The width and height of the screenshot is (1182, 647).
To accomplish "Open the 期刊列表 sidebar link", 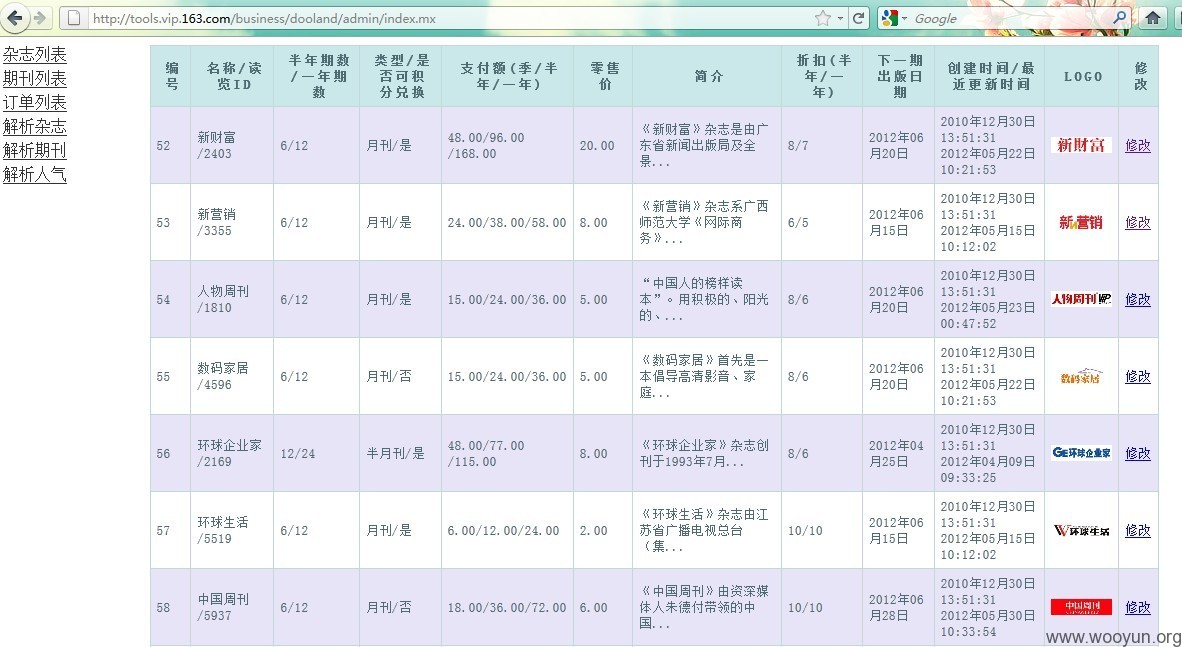I will pos(35,78).
